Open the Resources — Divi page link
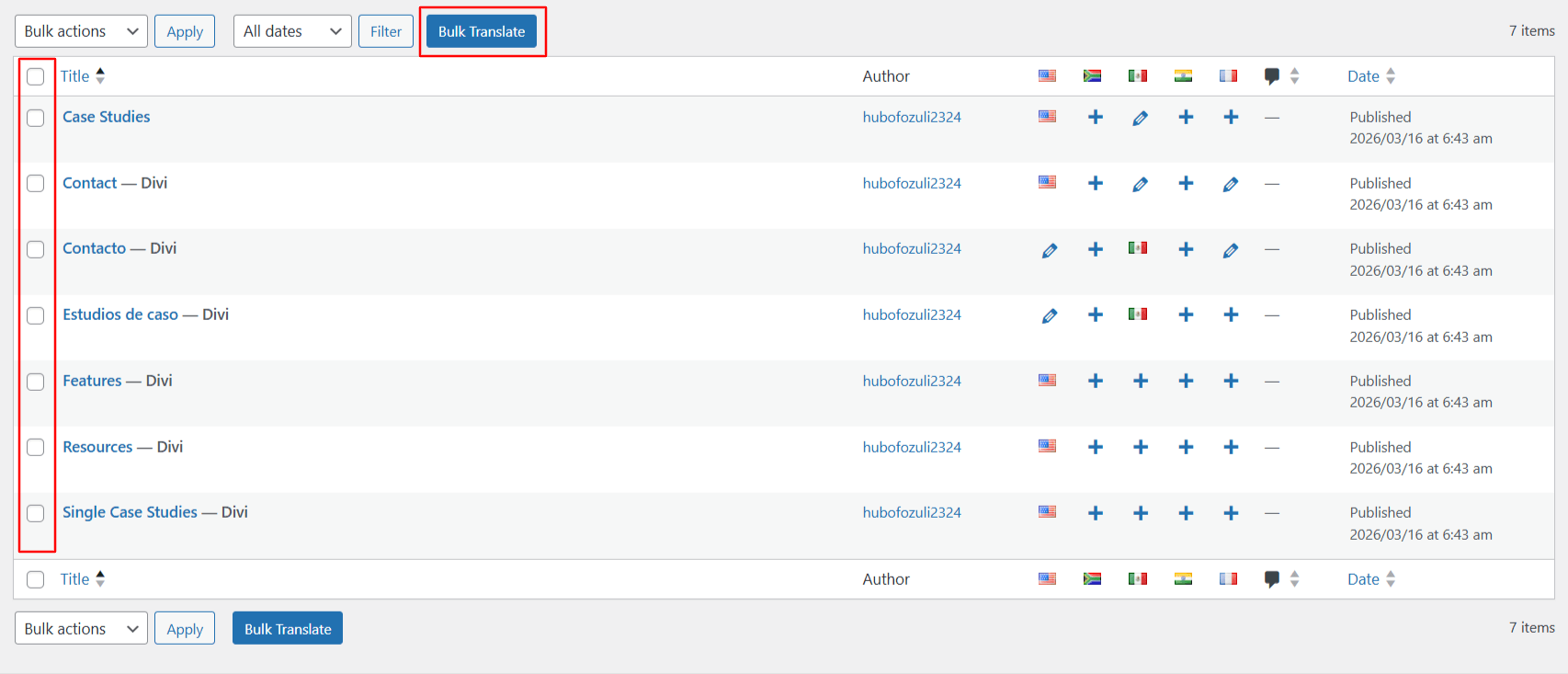 [97, 447]
